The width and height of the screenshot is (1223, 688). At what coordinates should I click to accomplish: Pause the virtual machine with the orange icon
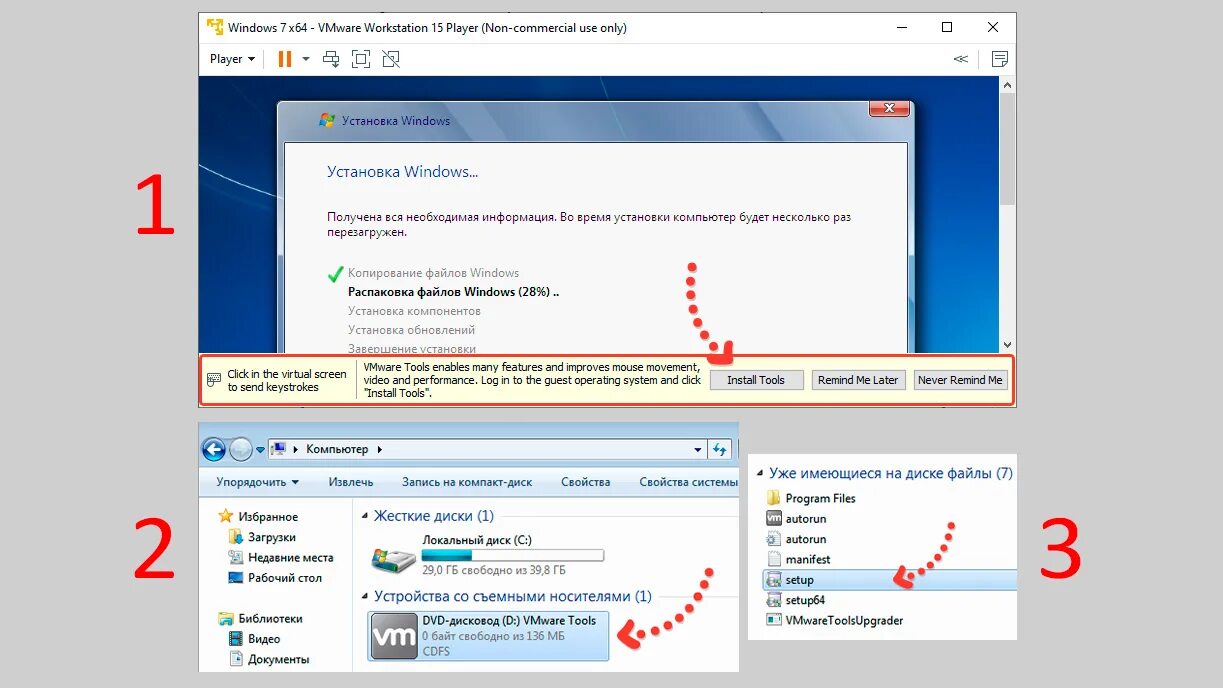(285, 59)
